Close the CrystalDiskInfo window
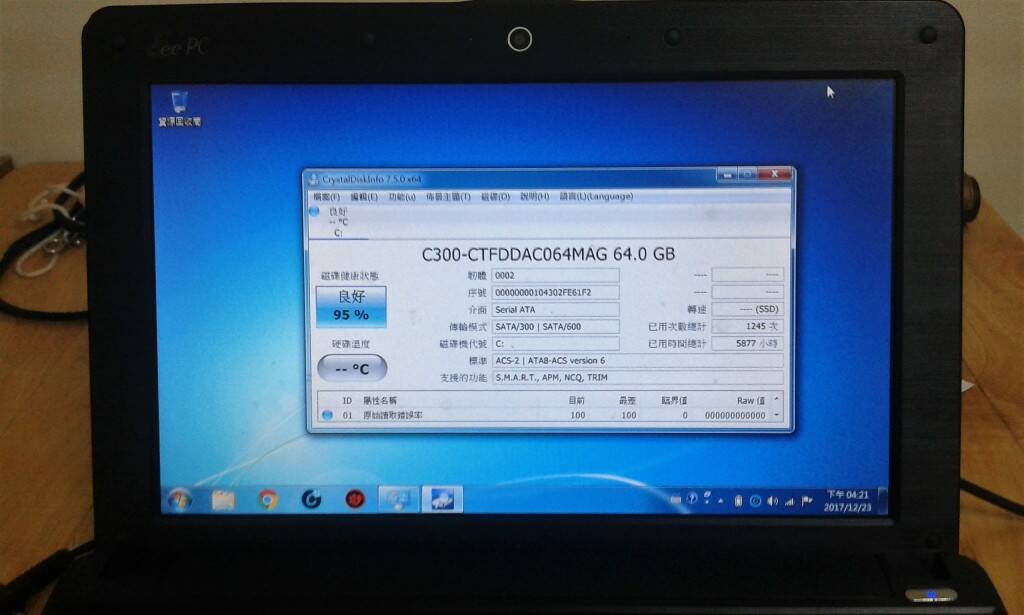This screenshot has width=1024, height=615. (x=774, y=174)
